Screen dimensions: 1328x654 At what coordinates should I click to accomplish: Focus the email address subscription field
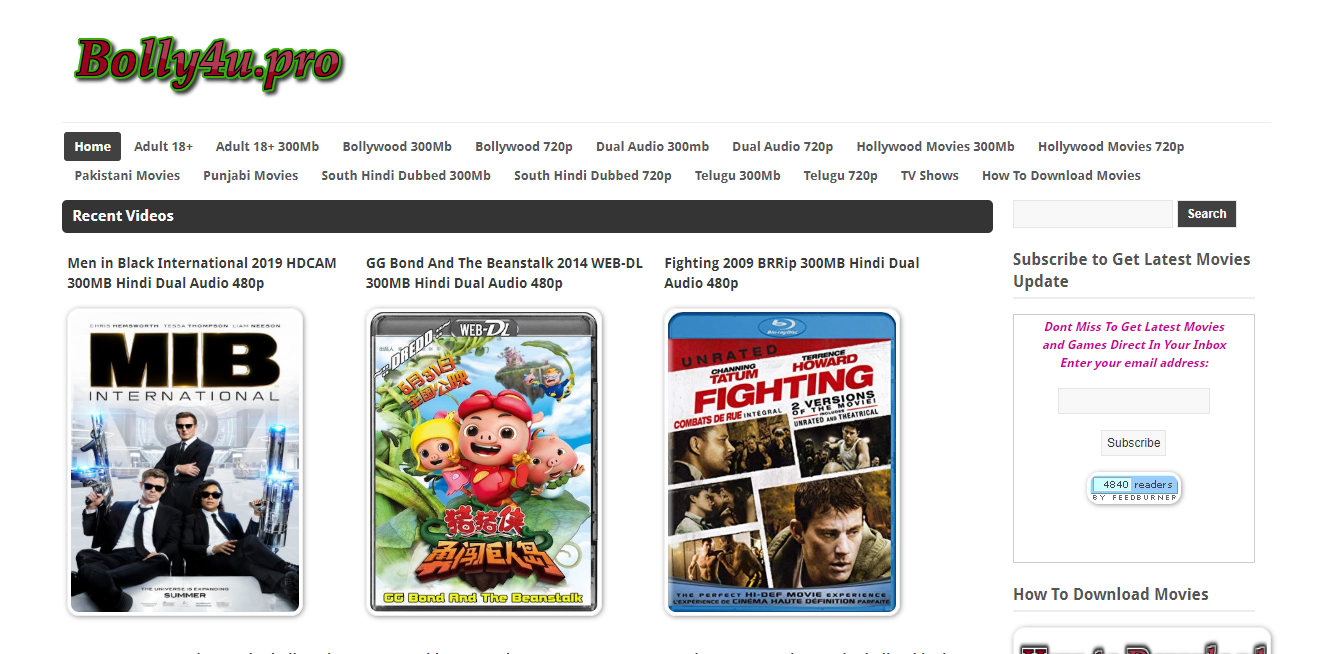click(1133, 401)
